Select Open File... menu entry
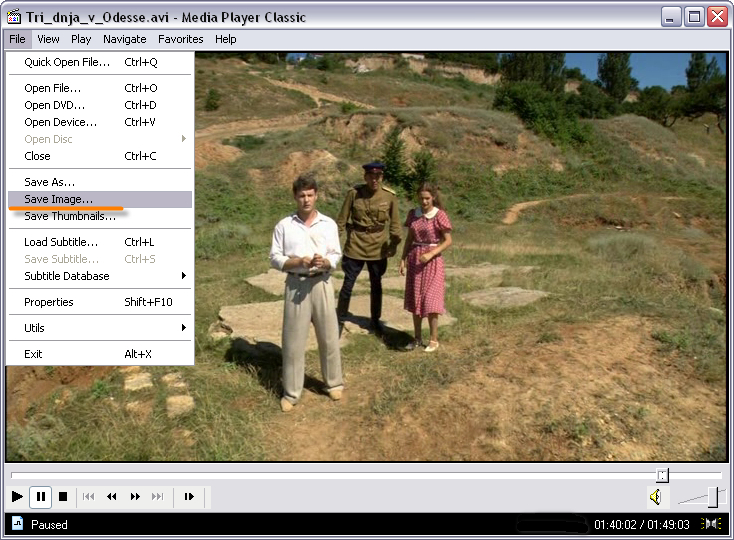Image resolution: width=734 pixels, height=540 pixels. 100,88
